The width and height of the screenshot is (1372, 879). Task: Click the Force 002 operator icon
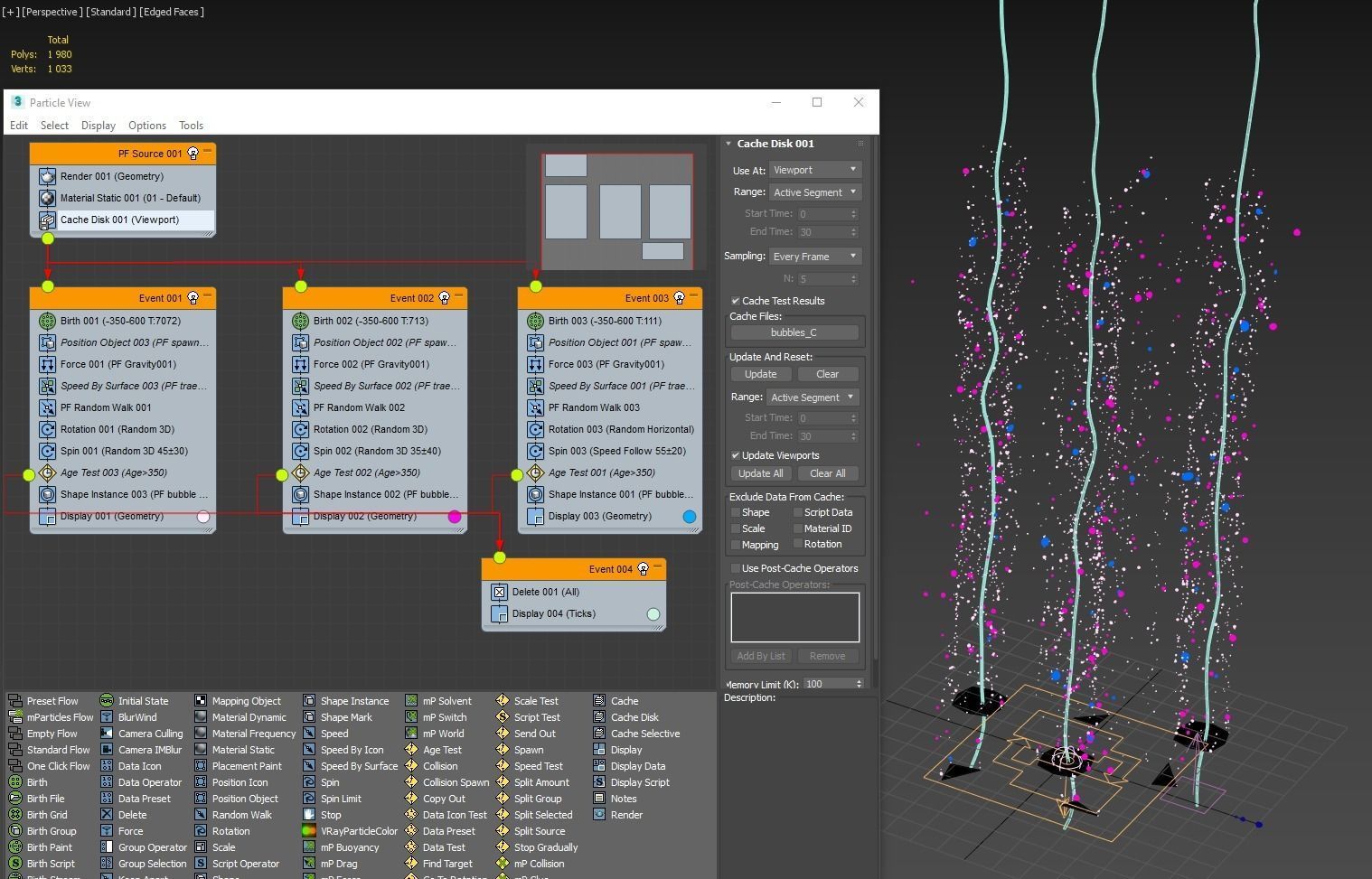click(x=300, y=364)
